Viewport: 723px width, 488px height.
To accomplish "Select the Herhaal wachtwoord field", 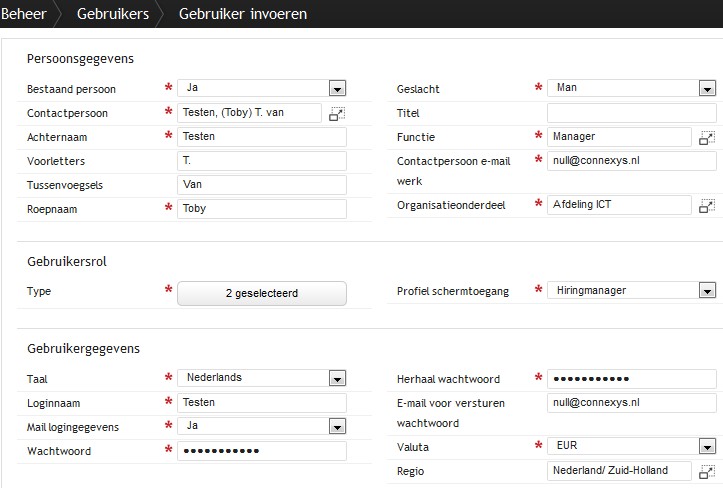I will (x=632, y=379).
